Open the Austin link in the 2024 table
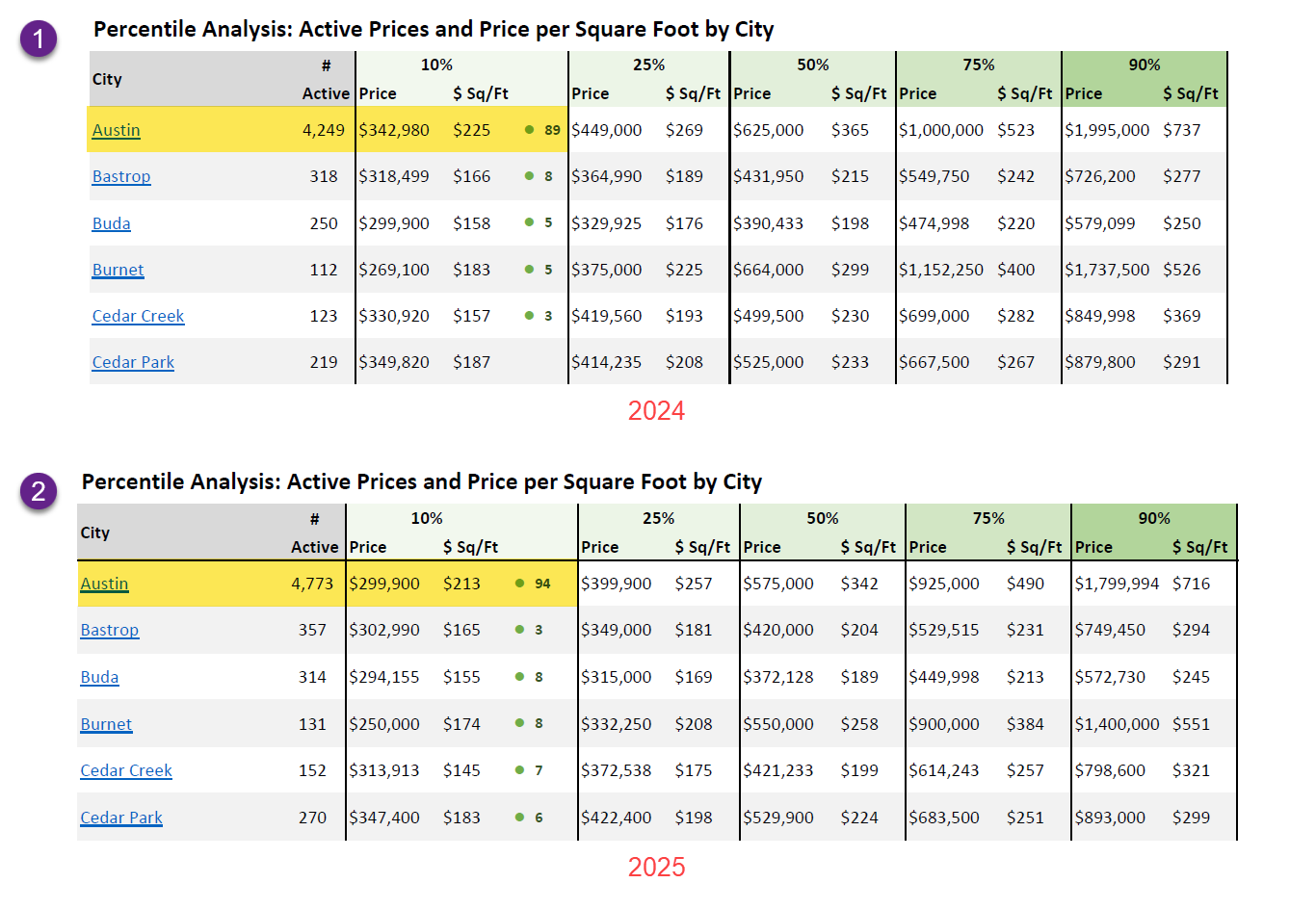1316x909 pixels. click(117, 130)
